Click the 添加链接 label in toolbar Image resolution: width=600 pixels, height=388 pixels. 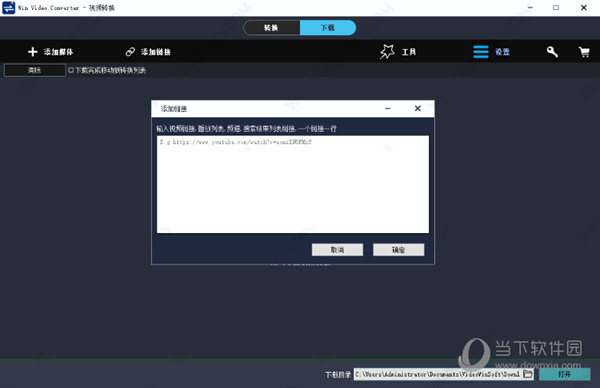click(156, 52)
